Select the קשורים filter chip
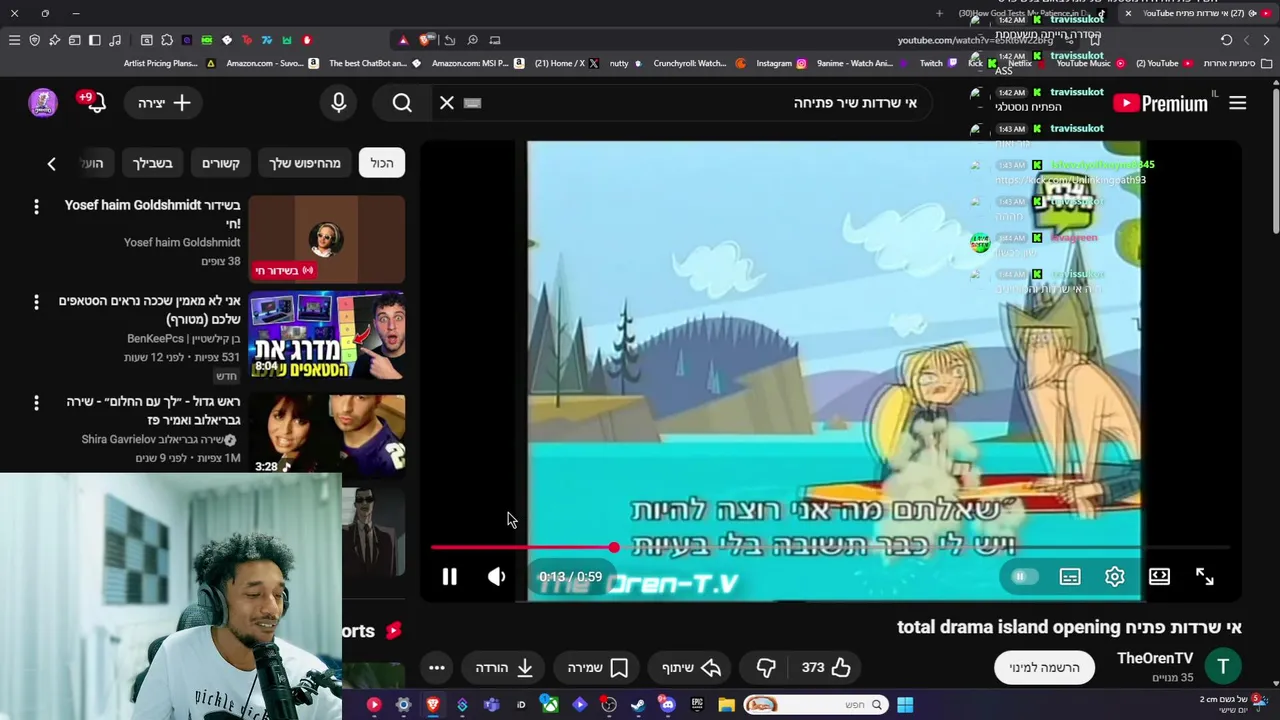1280x720 pixels. (x=221, y=163)
